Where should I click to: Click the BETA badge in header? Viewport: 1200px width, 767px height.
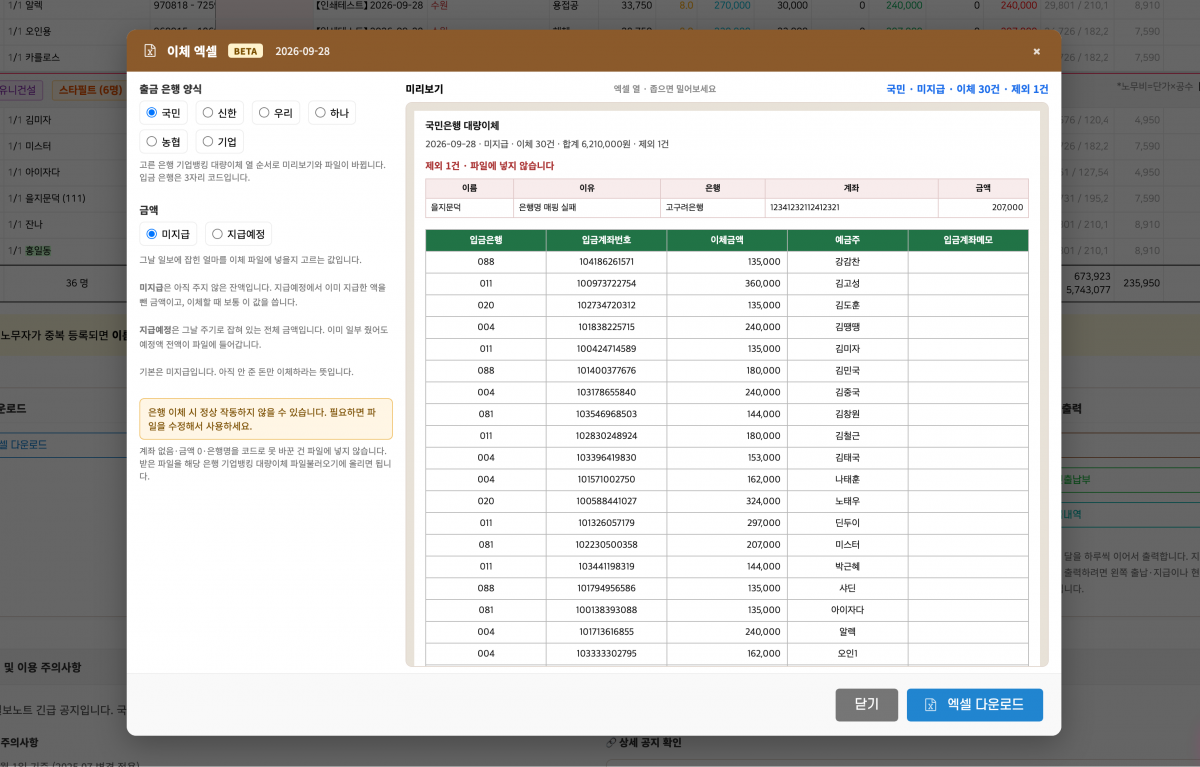pos(245,51)
